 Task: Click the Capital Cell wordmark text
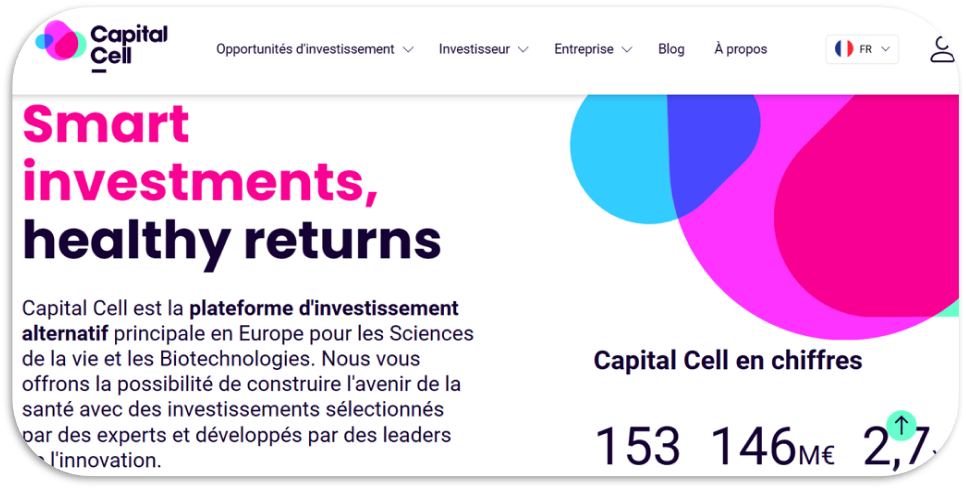point(128,47)
